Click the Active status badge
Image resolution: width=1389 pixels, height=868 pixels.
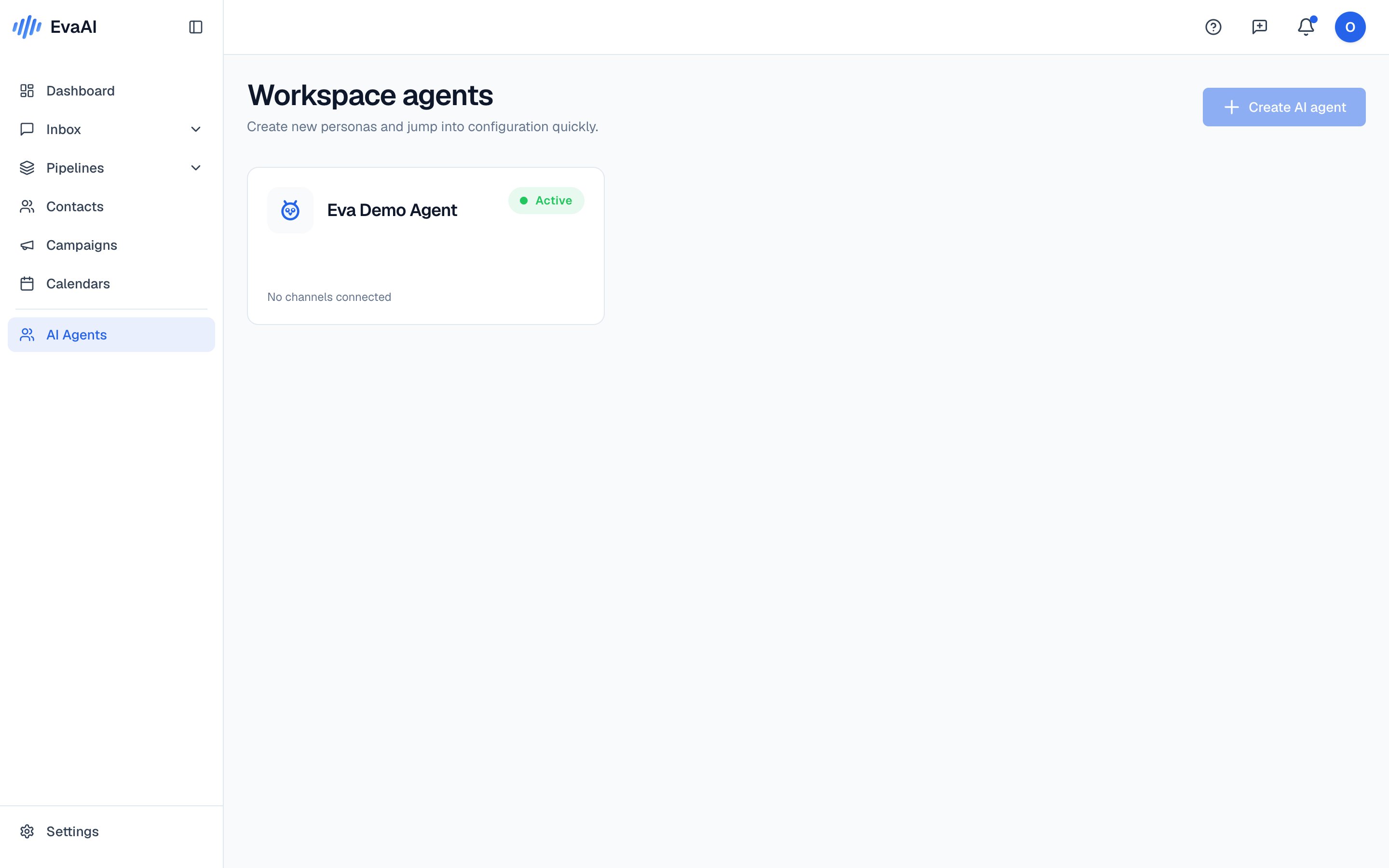click(546, 200)
